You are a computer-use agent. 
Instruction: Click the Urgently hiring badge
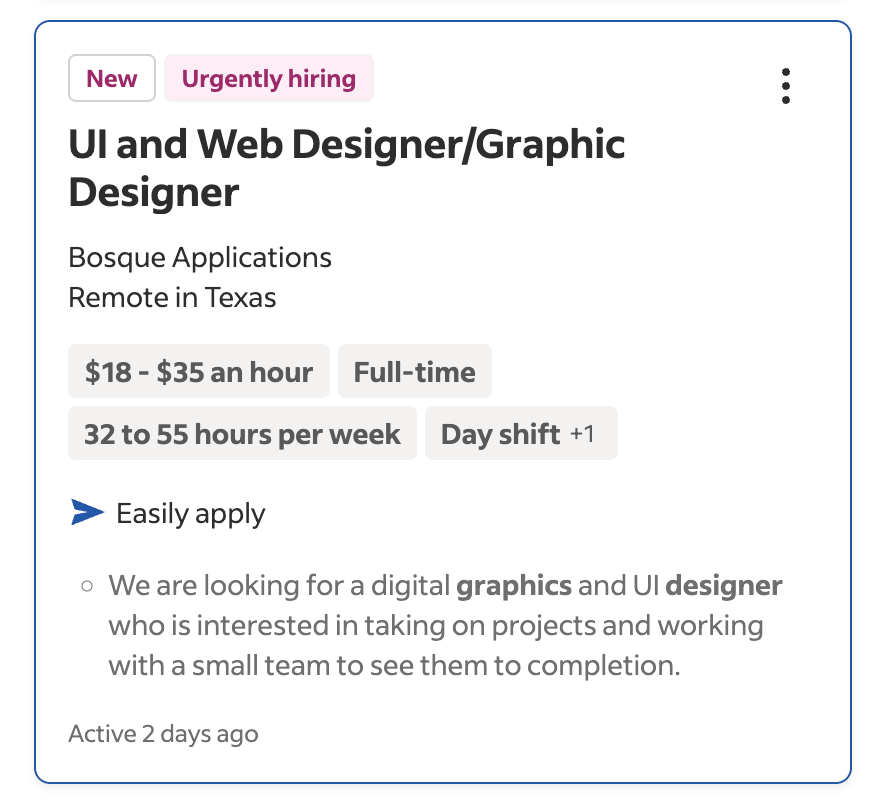269,79
